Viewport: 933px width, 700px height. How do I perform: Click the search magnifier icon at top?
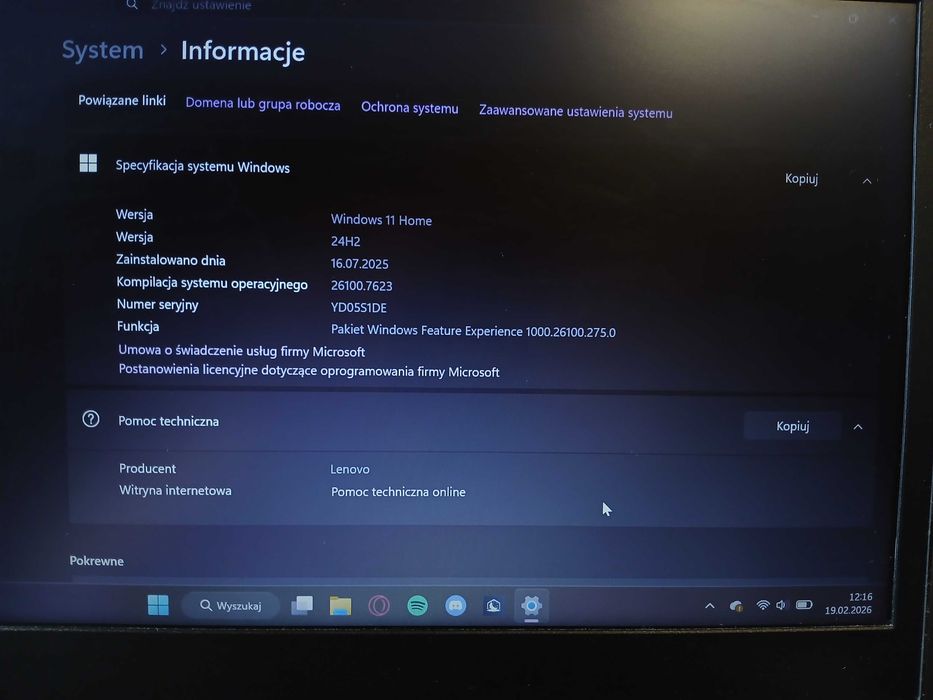point(132,5)
